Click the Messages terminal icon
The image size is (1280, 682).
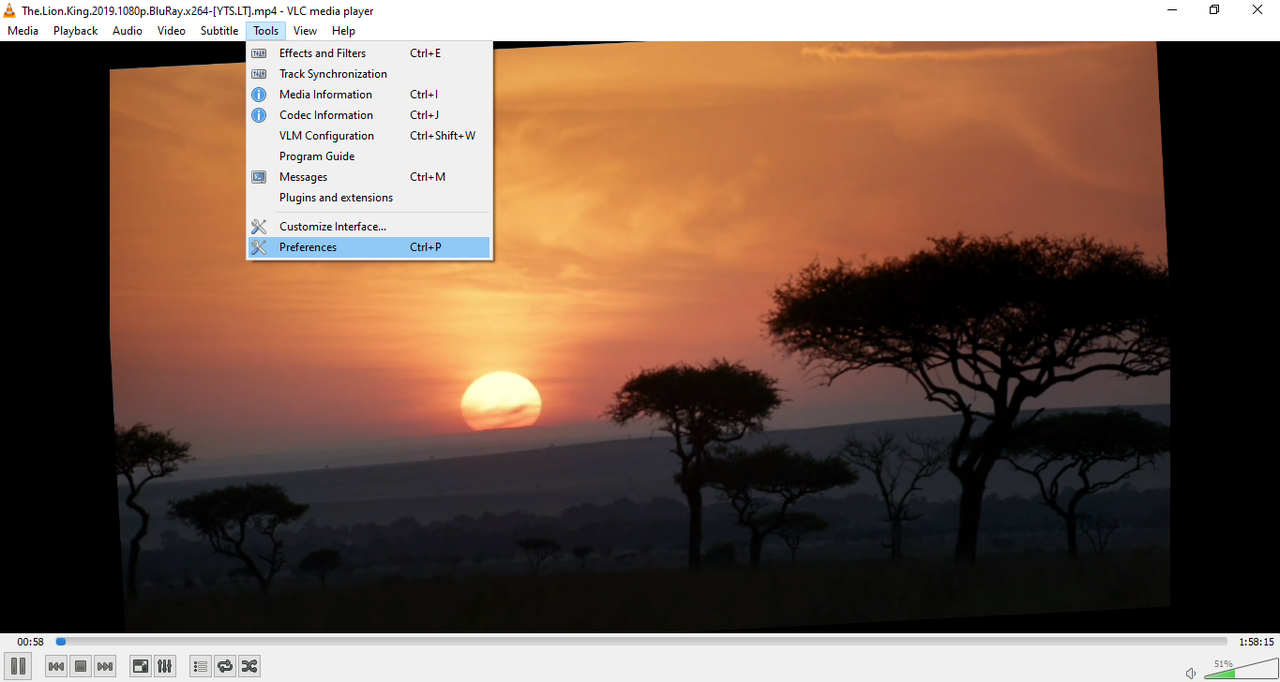point(259,177)
